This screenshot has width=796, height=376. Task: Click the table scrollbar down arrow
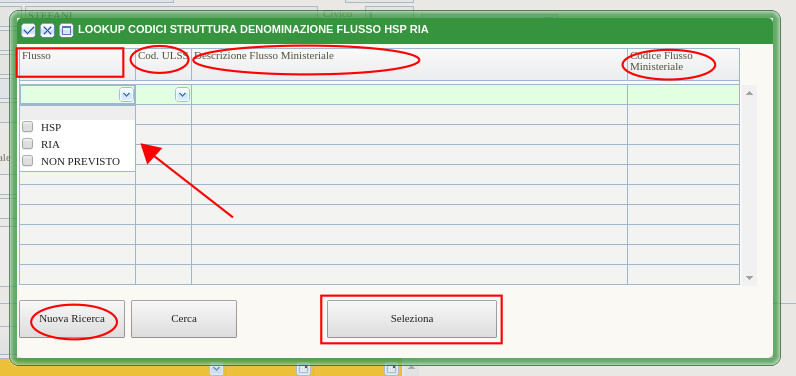point(749,278)
